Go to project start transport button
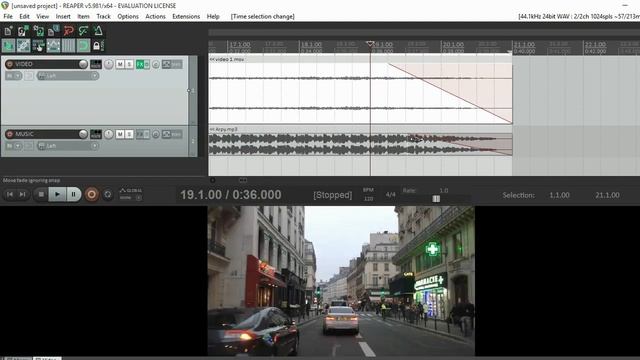The image size is (640, 360). pyautogui.click(x=10, y=194)
